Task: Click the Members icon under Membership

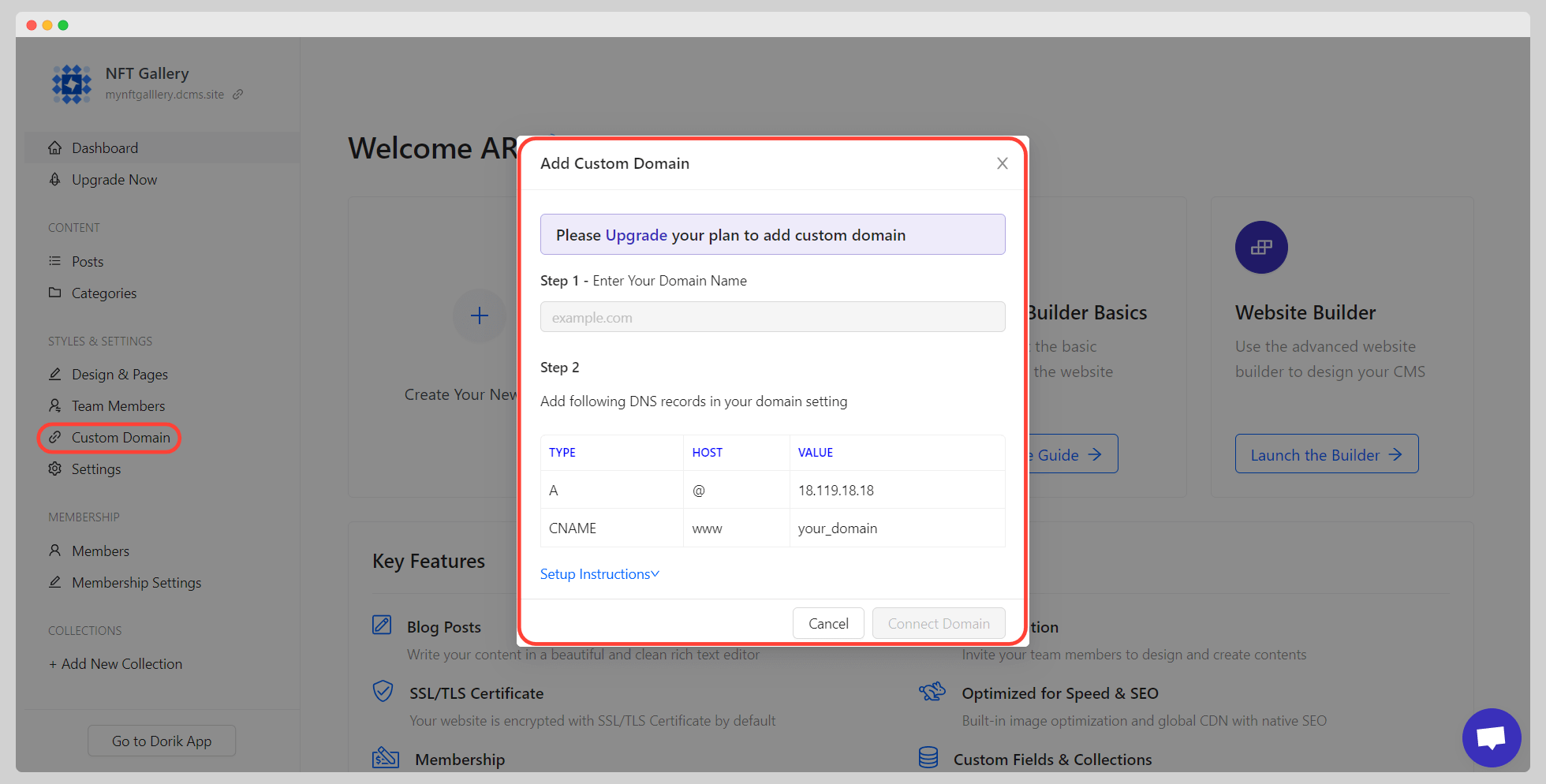Action: click(x=54, y=551)
